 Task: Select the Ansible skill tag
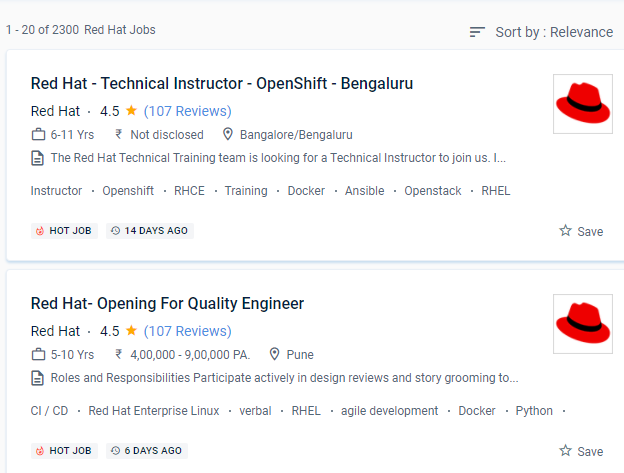point(364,191)
